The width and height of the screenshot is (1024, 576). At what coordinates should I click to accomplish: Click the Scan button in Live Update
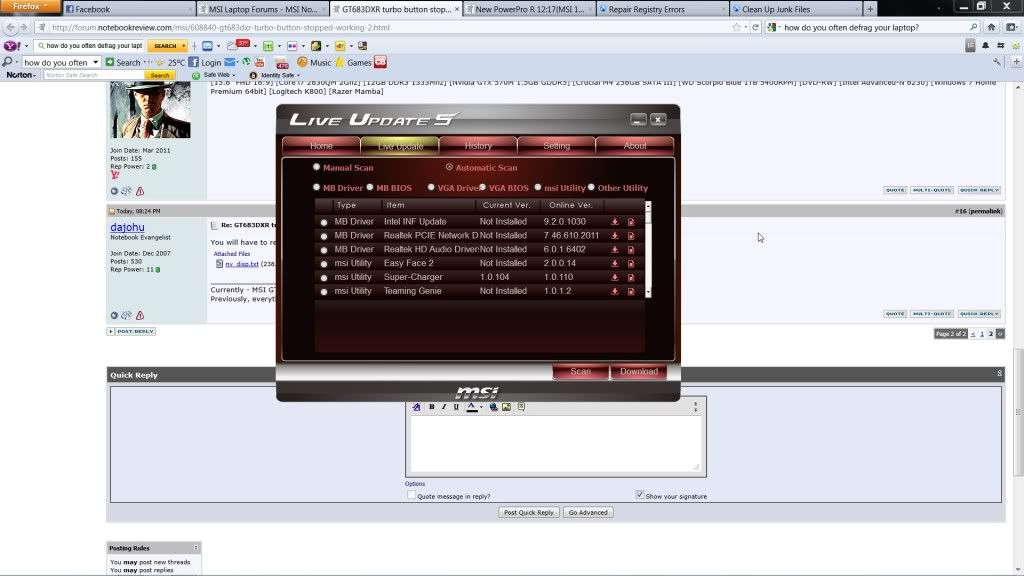click(581, 372)
